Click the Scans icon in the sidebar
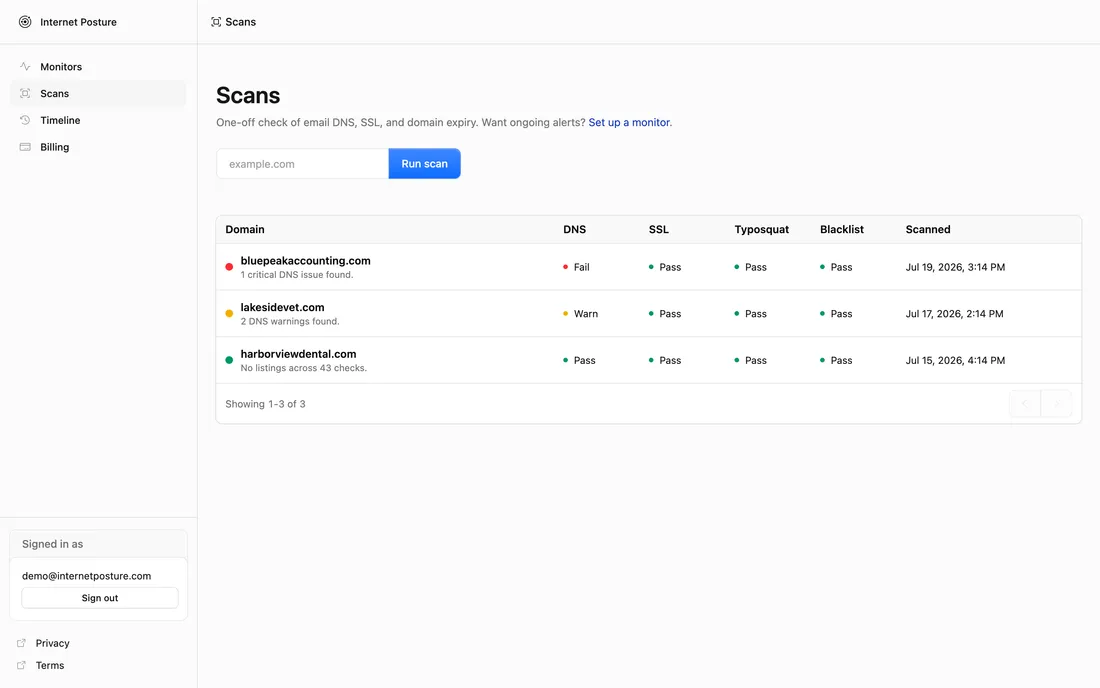Image resolution: width=1100 pixels, height=688 pixels. pyautogui.click(x=25, y=93)
